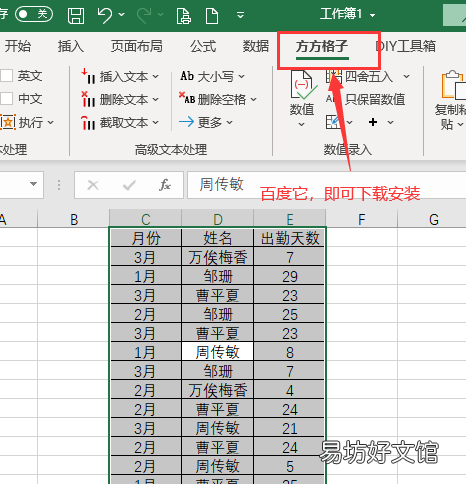Check the 中文 checkbox

point(6,99)
